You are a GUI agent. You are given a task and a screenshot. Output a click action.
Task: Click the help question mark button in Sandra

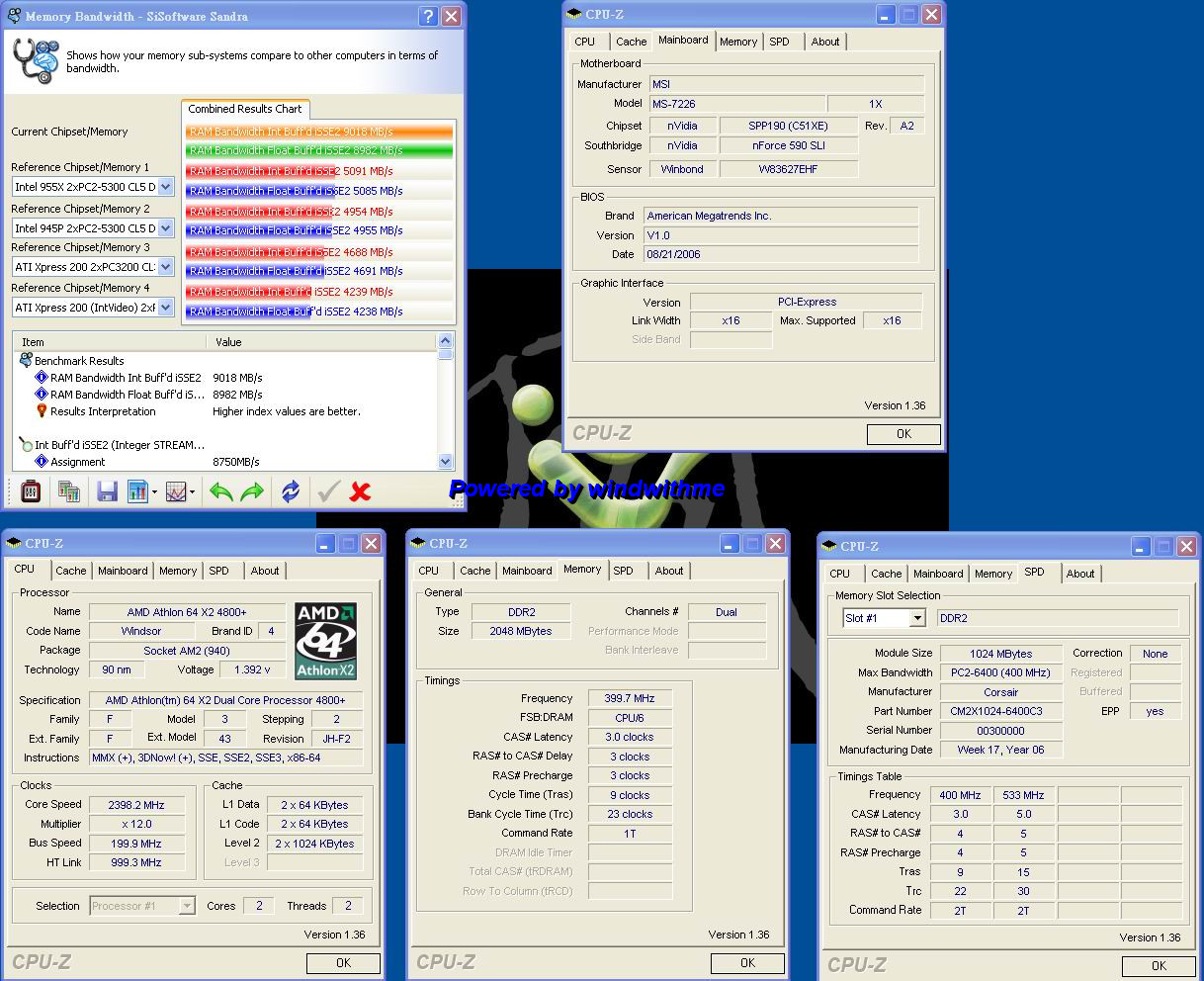(428, 16)
